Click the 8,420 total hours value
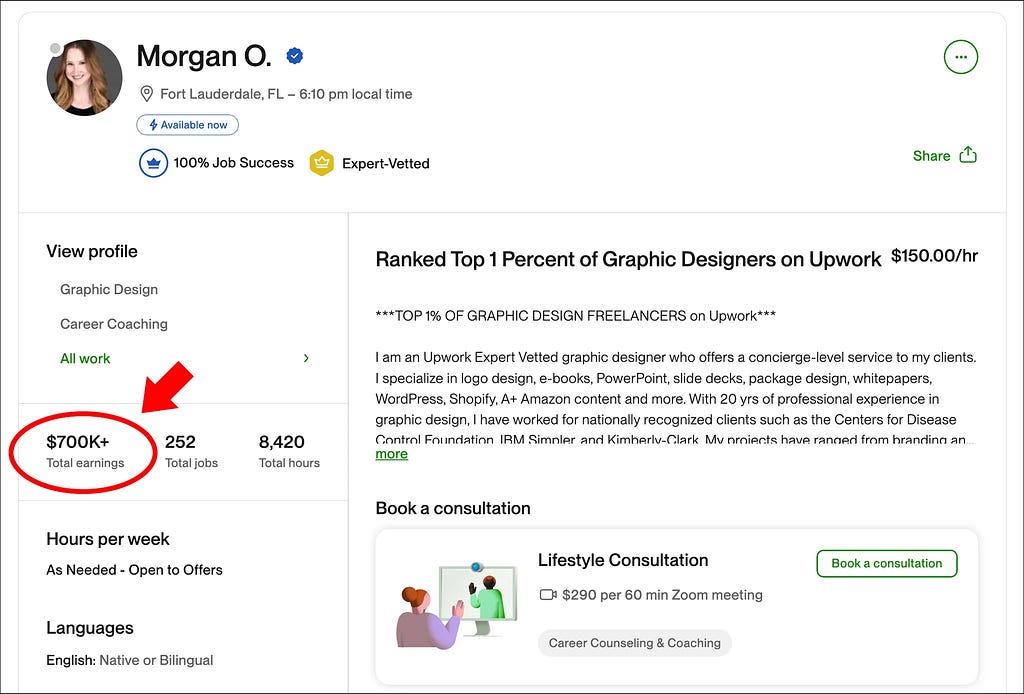The image size is (1024, 694). [x=281, y=442]
